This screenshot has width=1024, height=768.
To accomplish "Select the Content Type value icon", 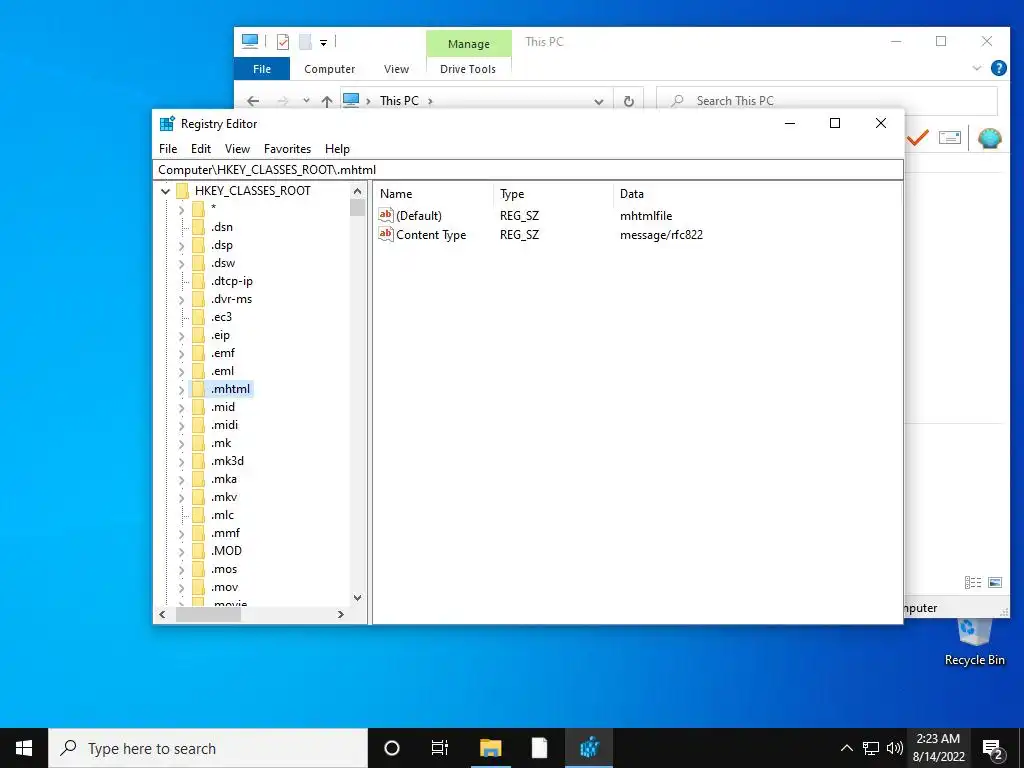I will [x=386, y=234].
